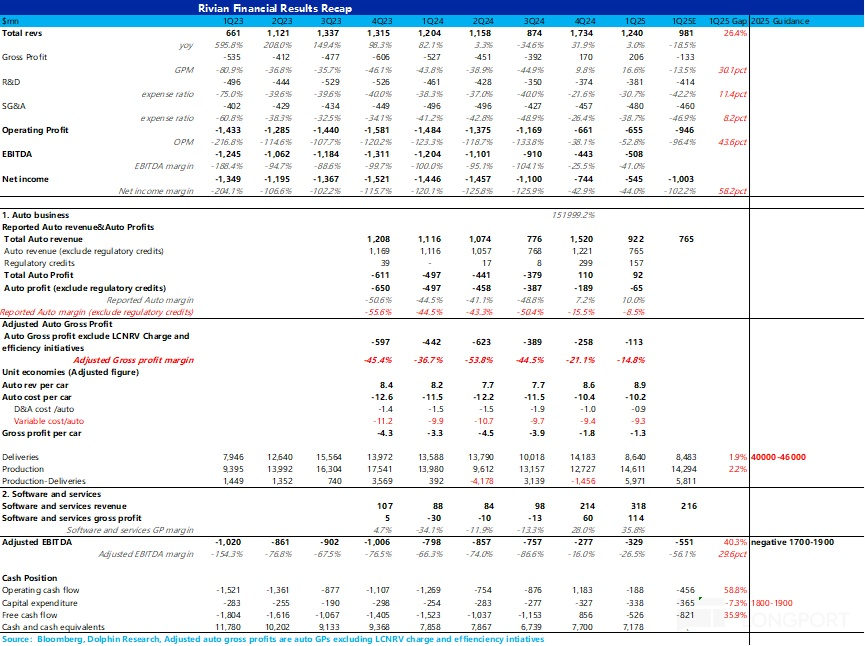Select the $mn header cell
Screen dimensions: 865x646
click(x=12, y=20)
